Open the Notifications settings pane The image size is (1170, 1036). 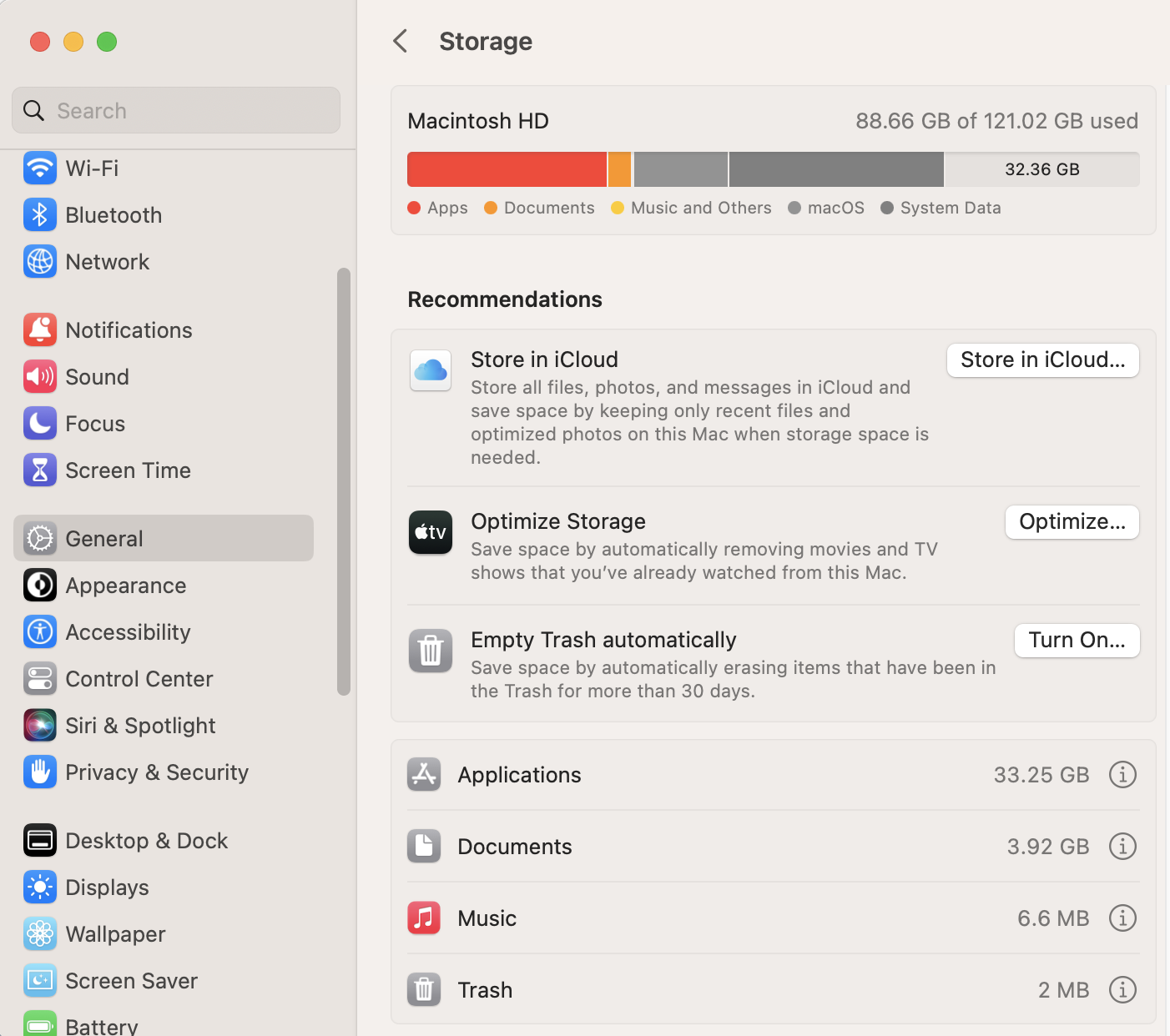[x=129, y=330]
